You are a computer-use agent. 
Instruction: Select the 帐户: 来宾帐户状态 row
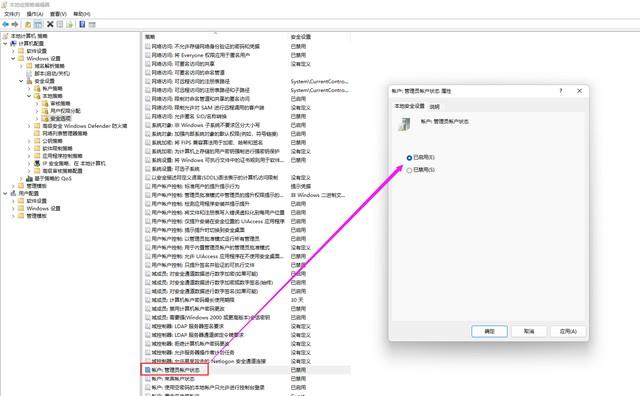tap(247, 378)
